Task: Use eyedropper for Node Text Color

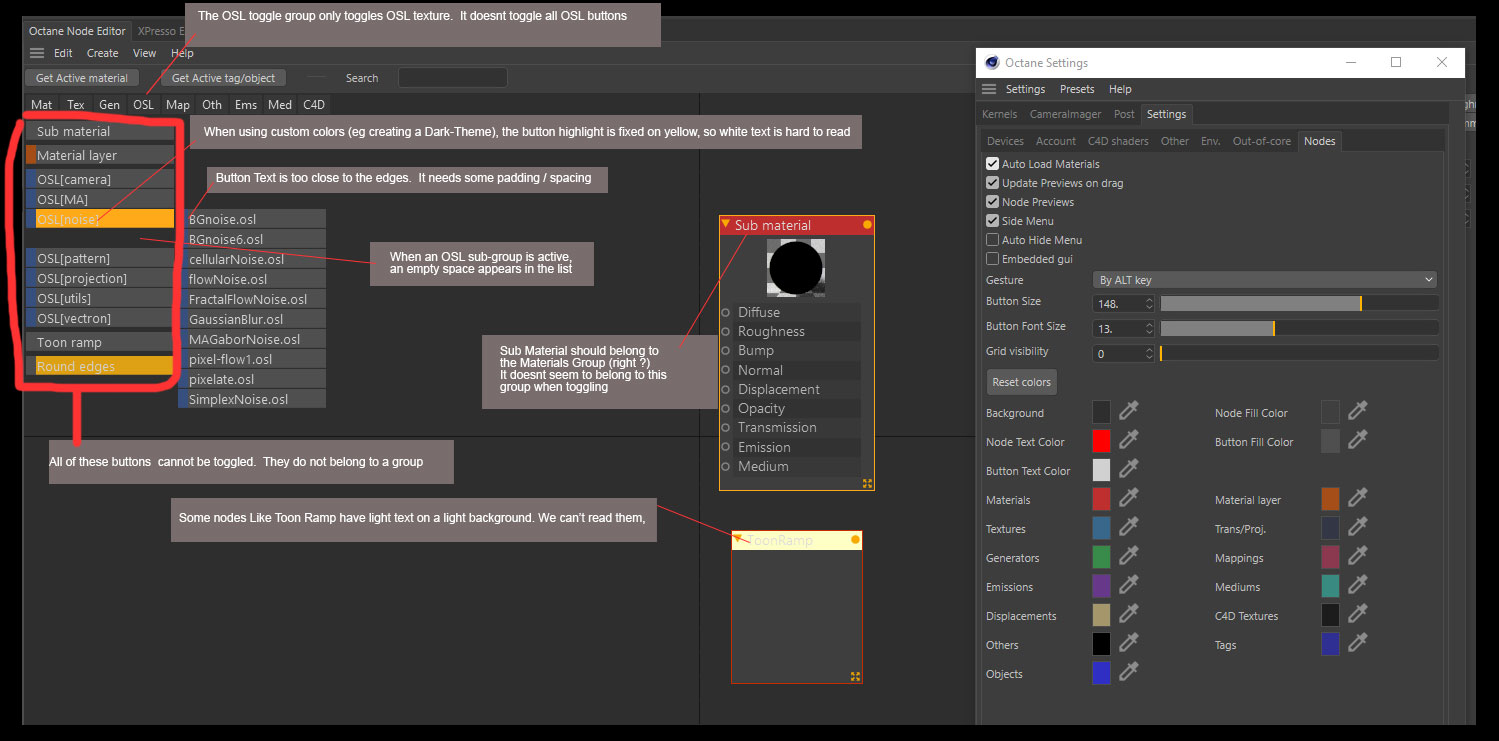Action: 1129,440
